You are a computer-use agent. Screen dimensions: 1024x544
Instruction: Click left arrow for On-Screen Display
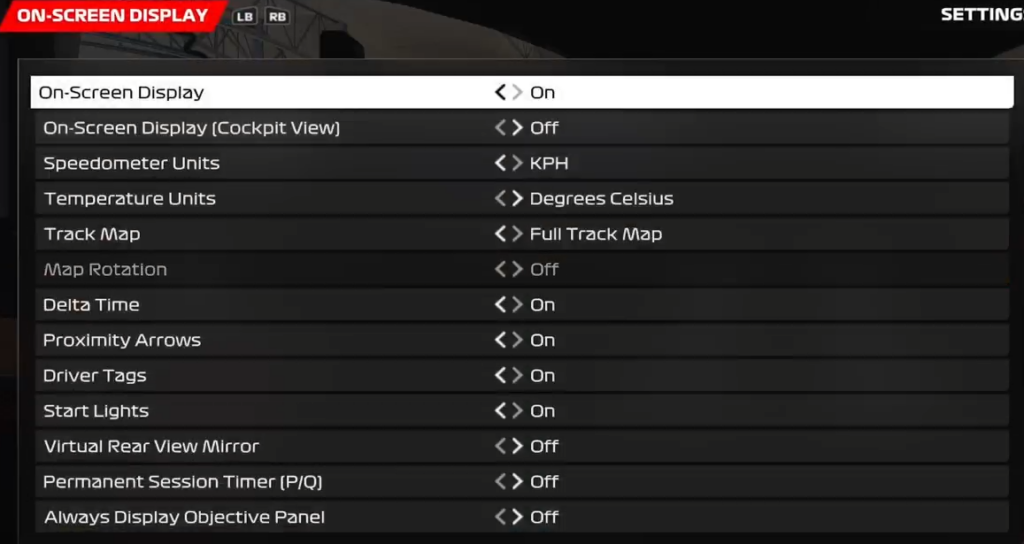pyautogui.click(x=500, y=92)
